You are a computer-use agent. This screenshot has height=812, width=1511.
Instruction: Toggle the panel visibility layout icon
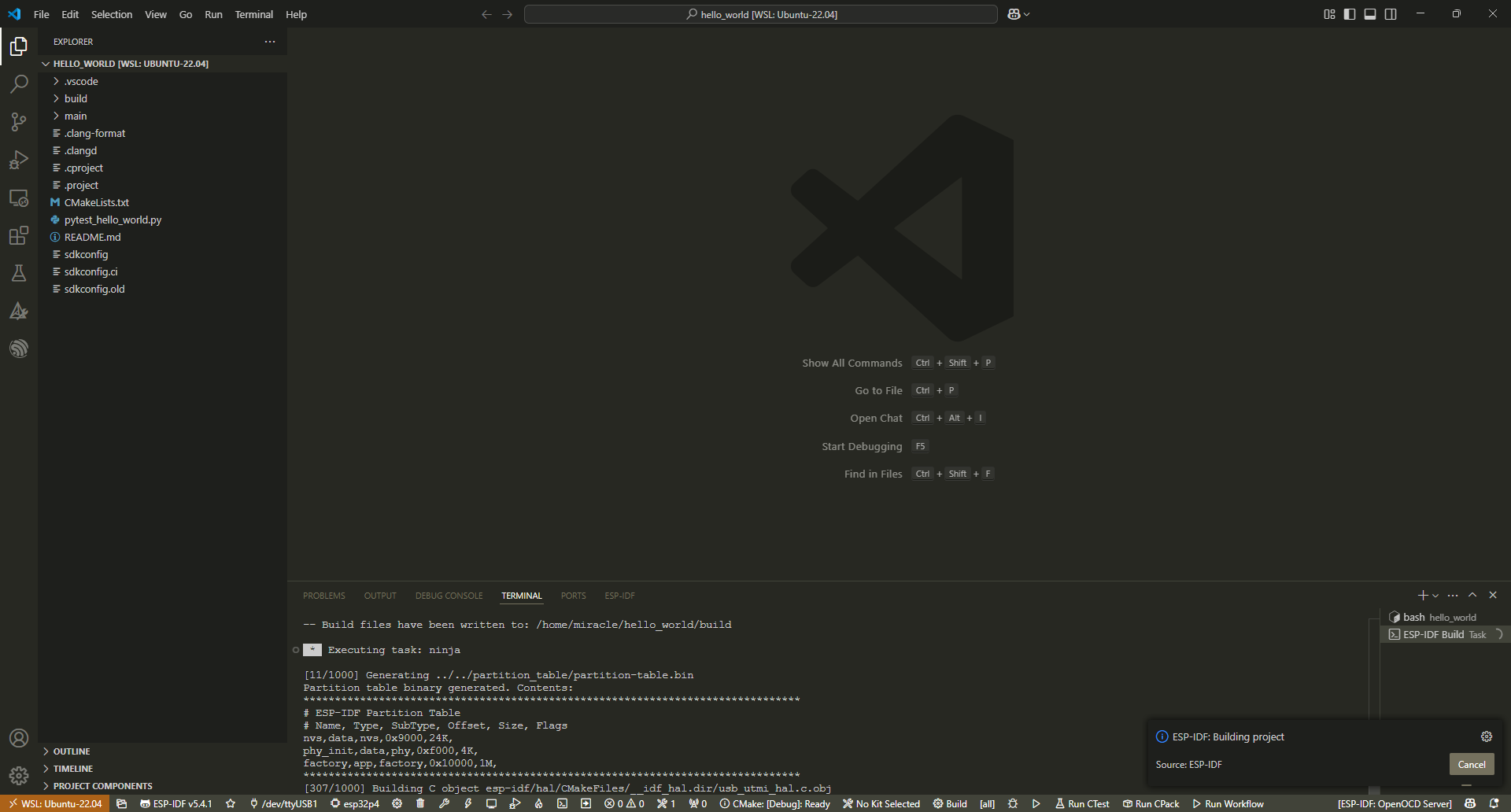1370,14
